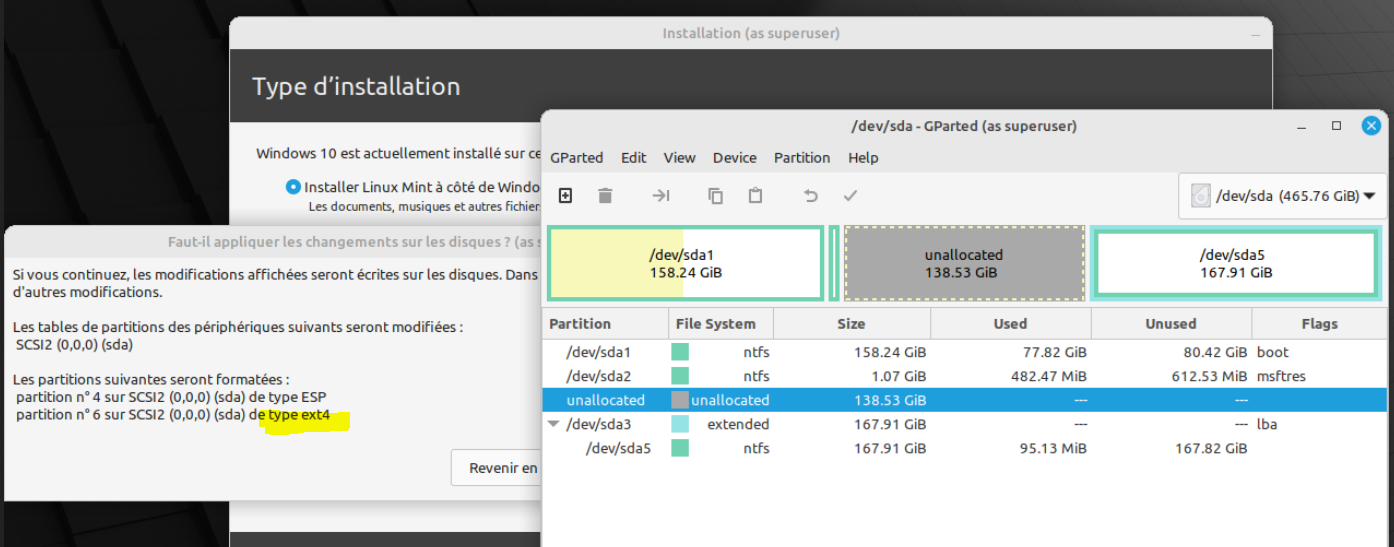Screen dimensions: 1394x547
Task: Apply all operations checkmark icon
Action: click(850, 196)
